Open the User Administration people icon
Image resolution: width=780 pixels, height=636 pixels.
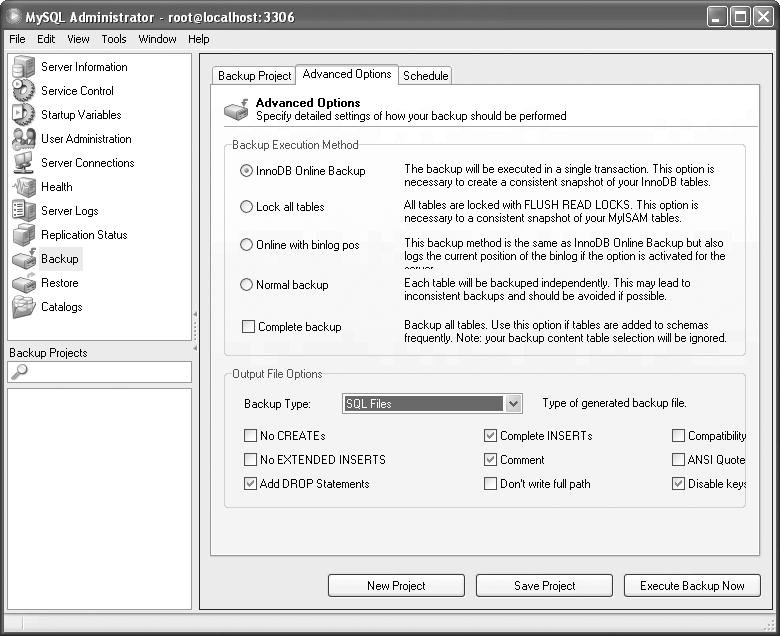(23, 139)
